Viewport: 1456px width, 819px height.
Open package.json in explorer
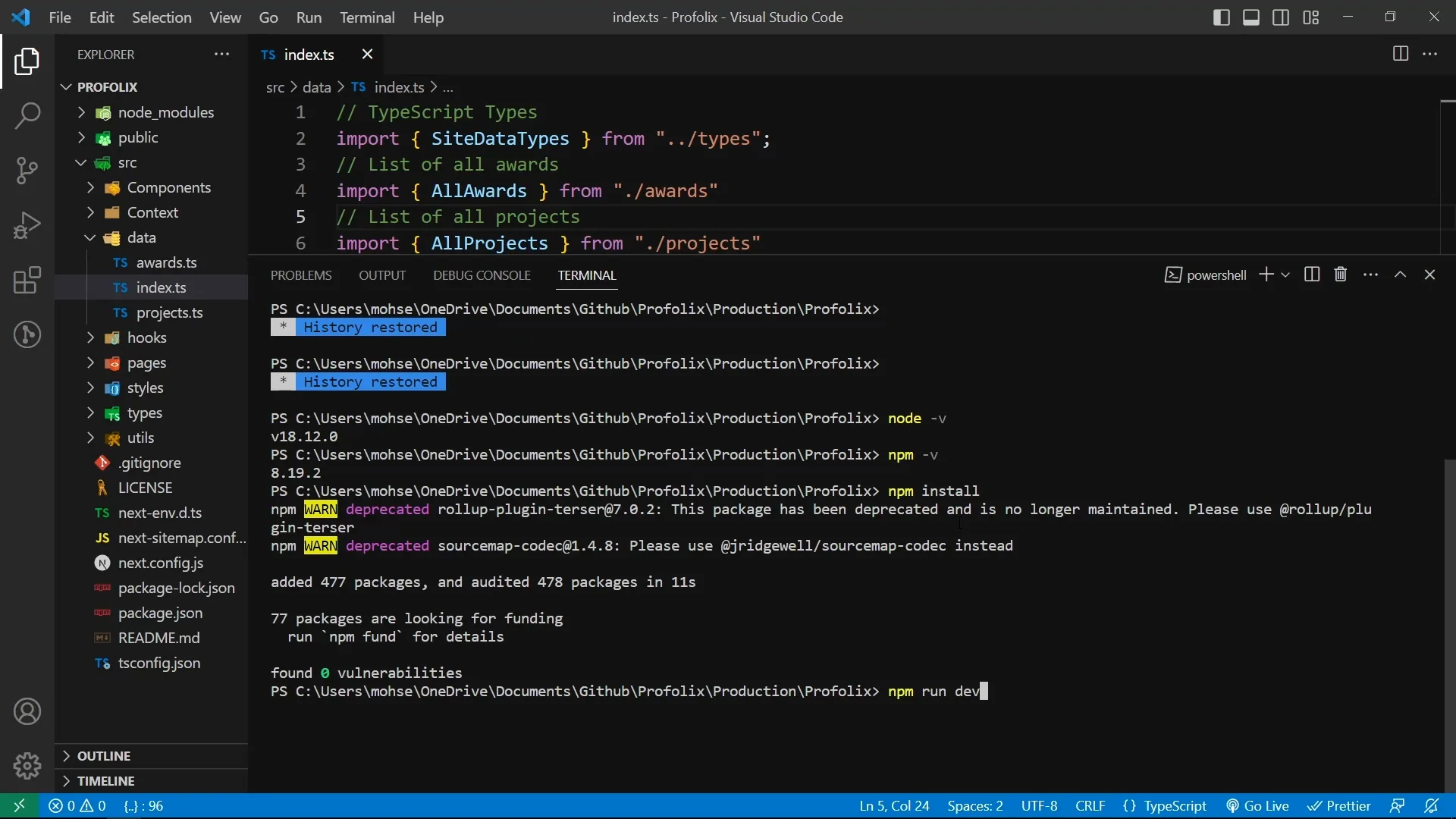tap(152, 613)
